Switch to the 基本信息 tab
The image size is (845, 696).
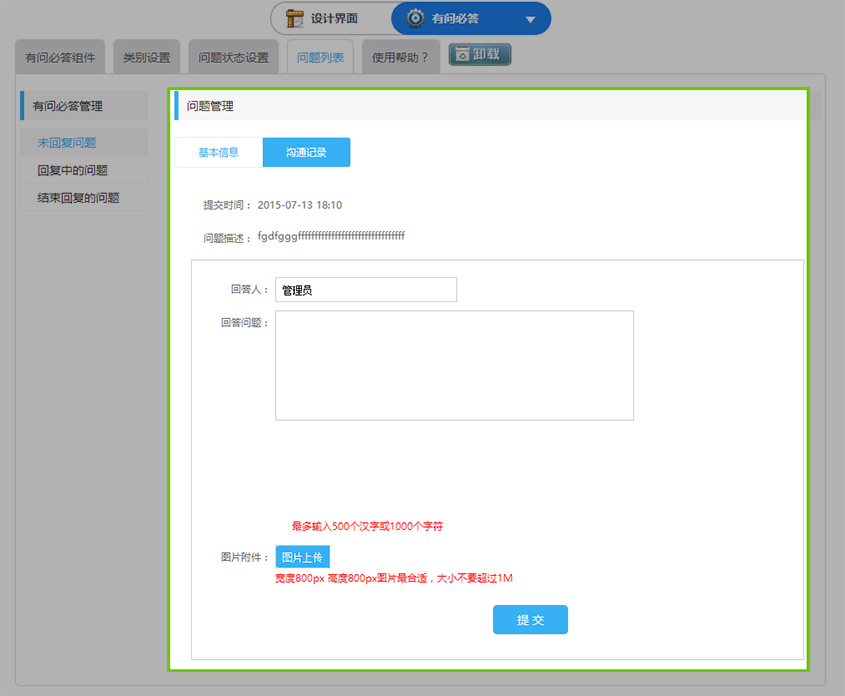pyautogui.click(x=219, y=152)
